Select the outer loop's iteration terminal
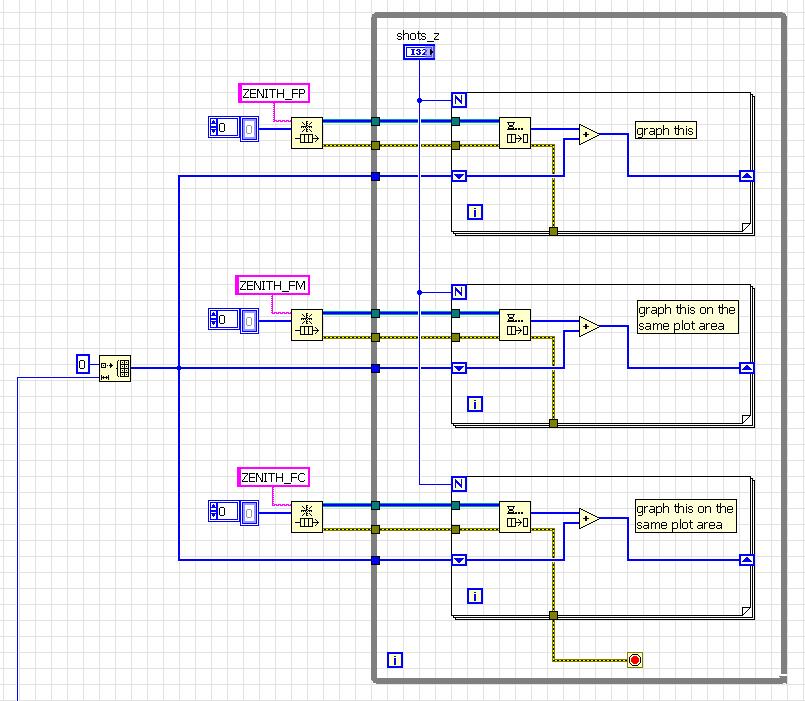Image resolution: width=805 pixels, height=701 pixels. point(395,660)
